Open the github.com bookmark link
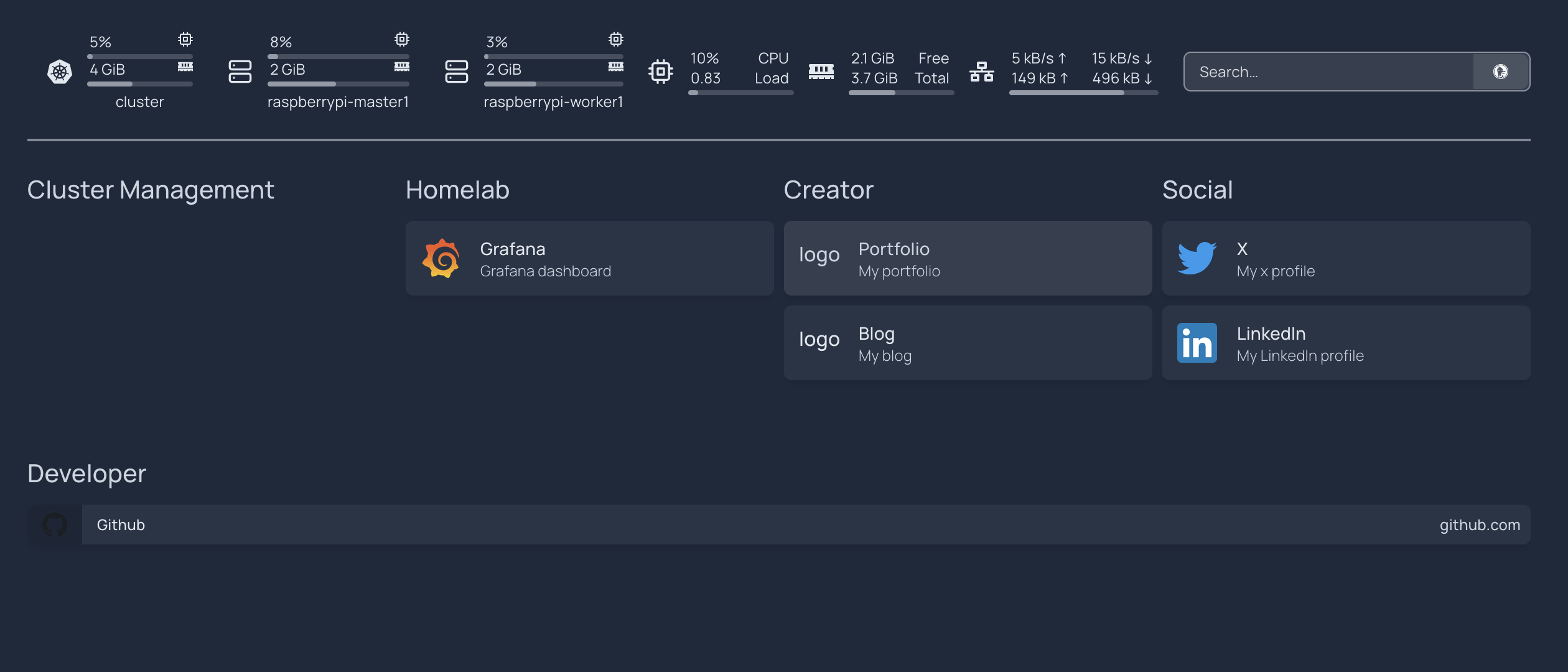The image size is (1568, 672). point(1479,525)
